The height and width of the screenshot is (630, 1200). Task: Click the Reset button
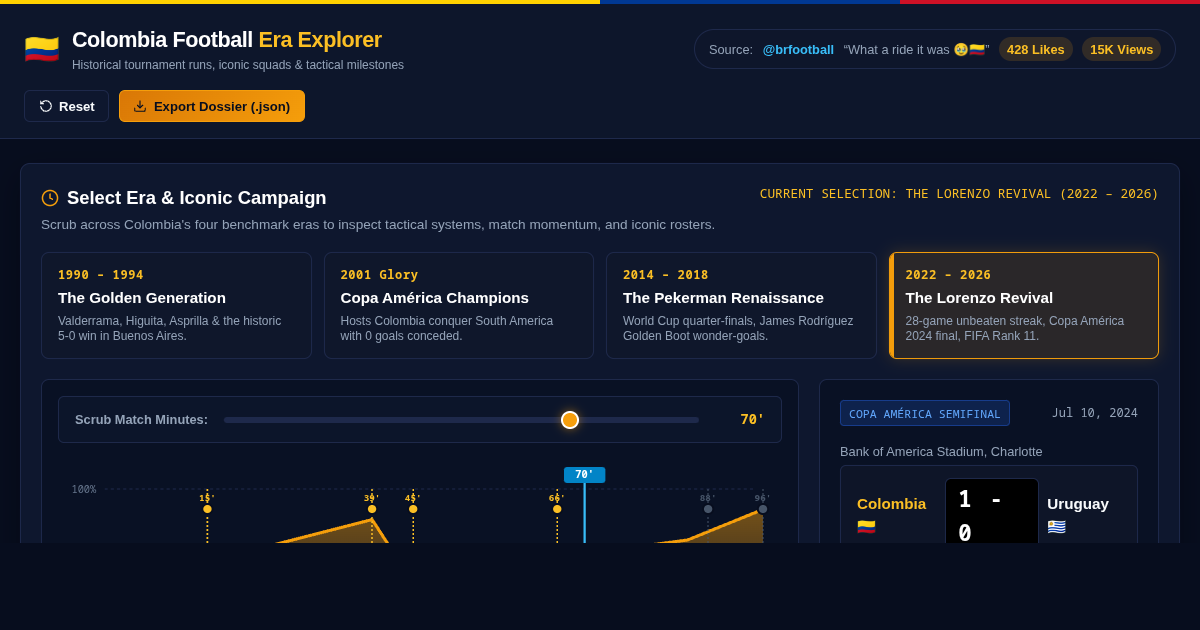[x=66, y=106]
